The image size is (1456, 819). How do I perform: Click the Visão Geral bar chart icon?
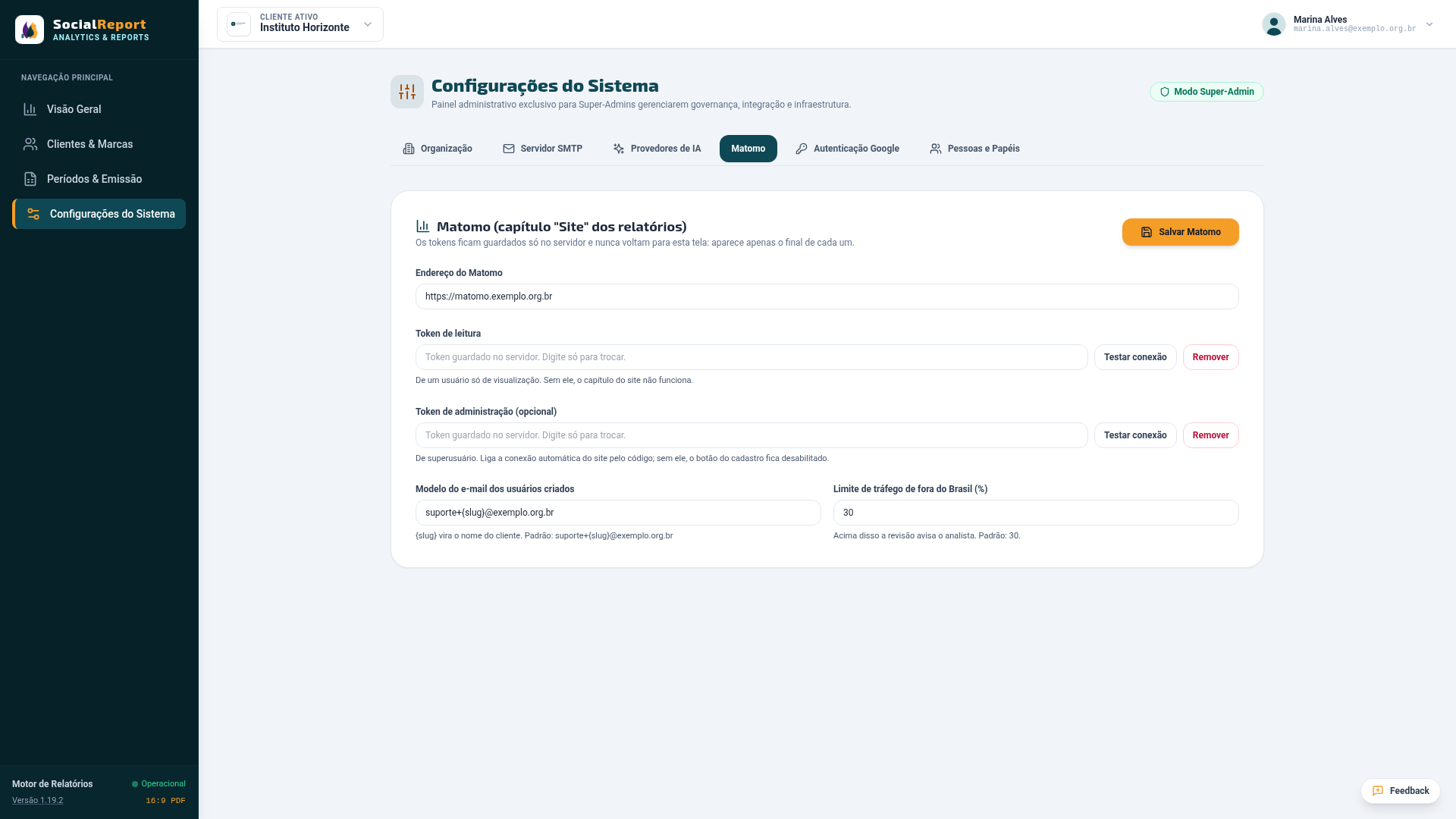(30, 109)
